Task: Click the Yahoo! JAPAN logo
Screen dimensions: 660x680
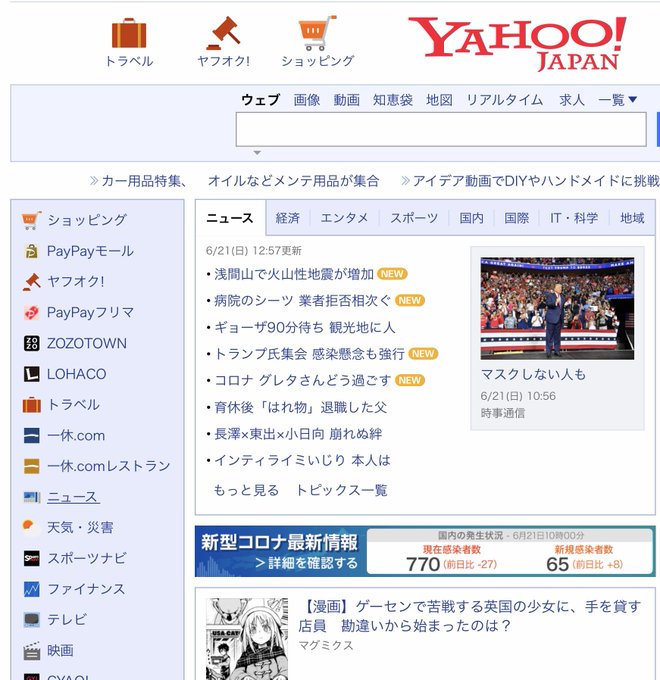Action: coord(518,44)
